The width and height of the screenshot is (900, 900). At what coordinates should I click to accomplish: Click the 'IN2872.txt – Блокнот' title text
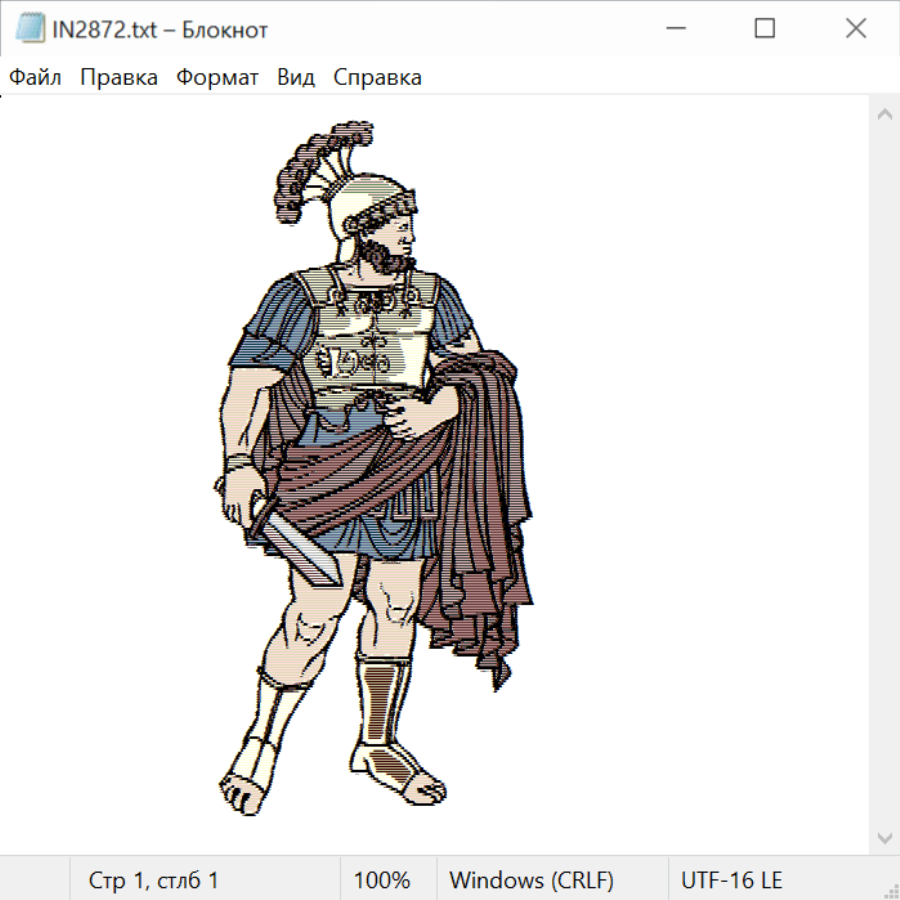tap(160, 30)
